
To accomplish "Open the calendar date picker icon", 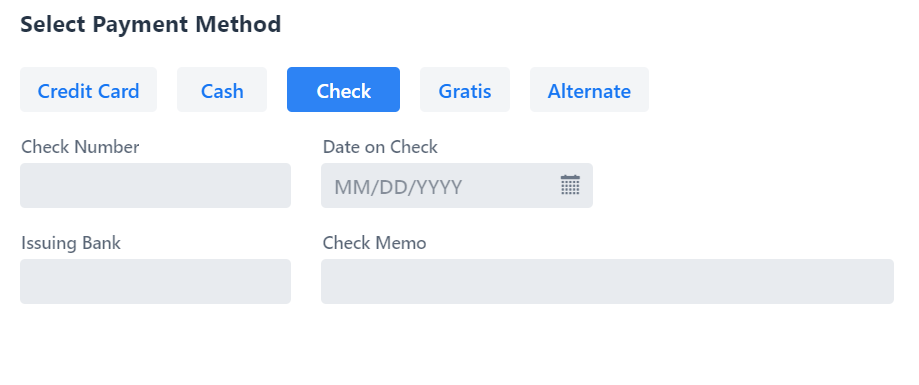I will point(570,185).
